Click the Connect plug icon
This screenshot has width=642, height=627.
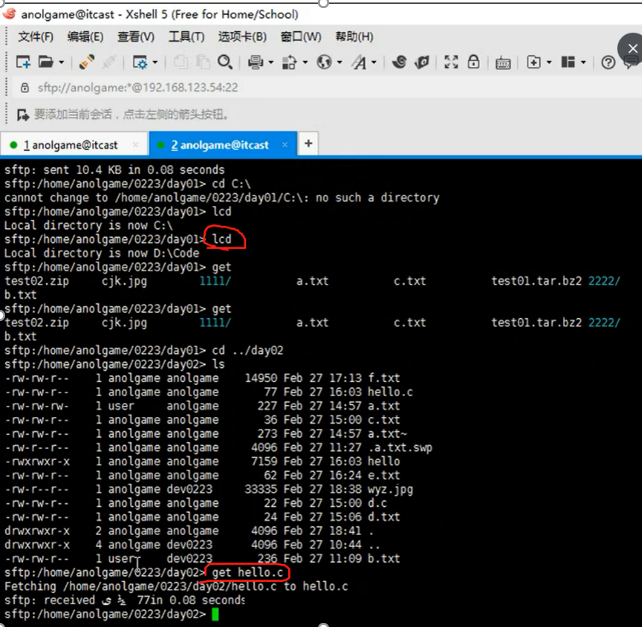[87, 62]
